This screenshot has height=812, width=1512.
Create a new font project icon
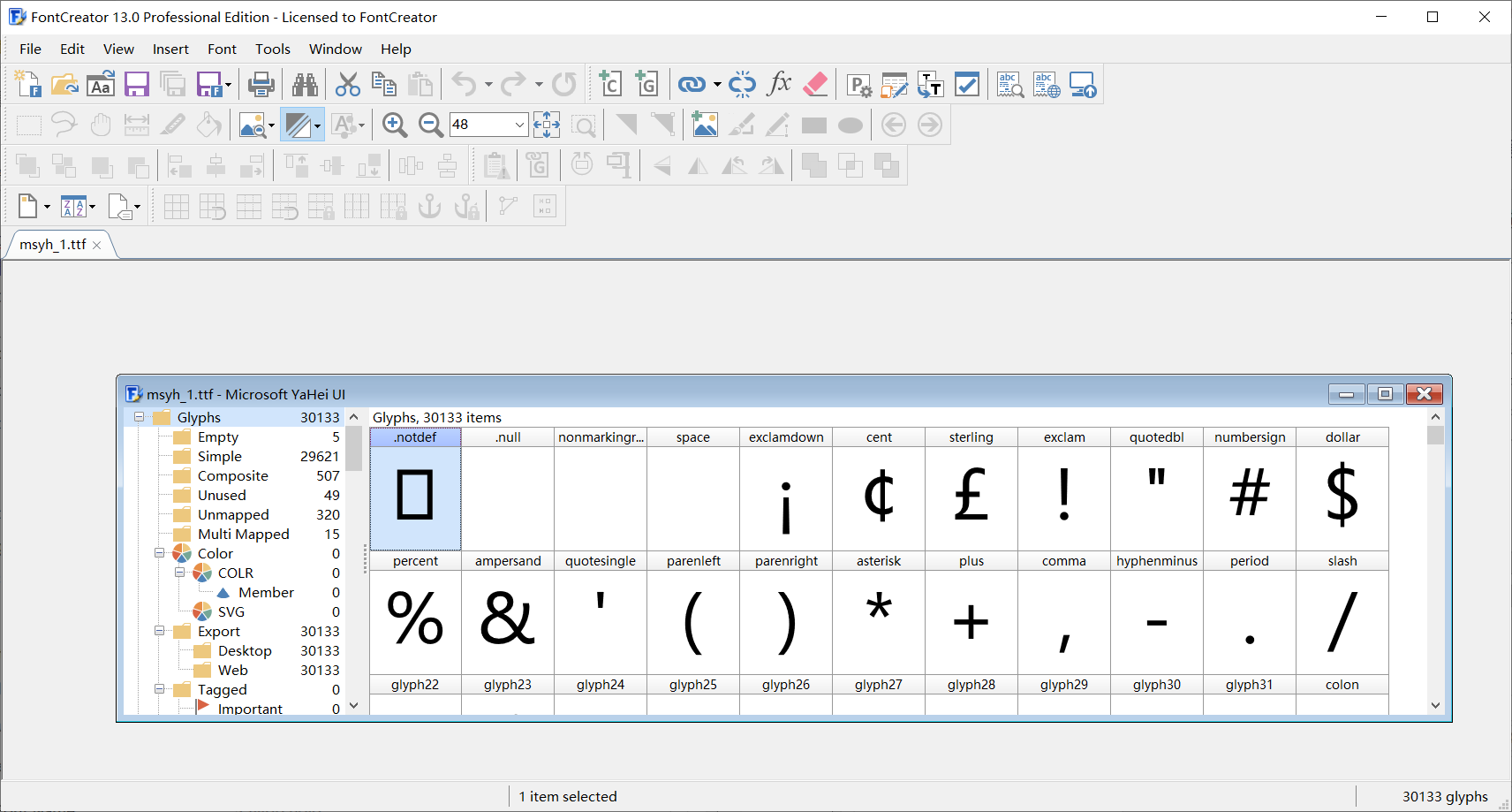point(28,85)
